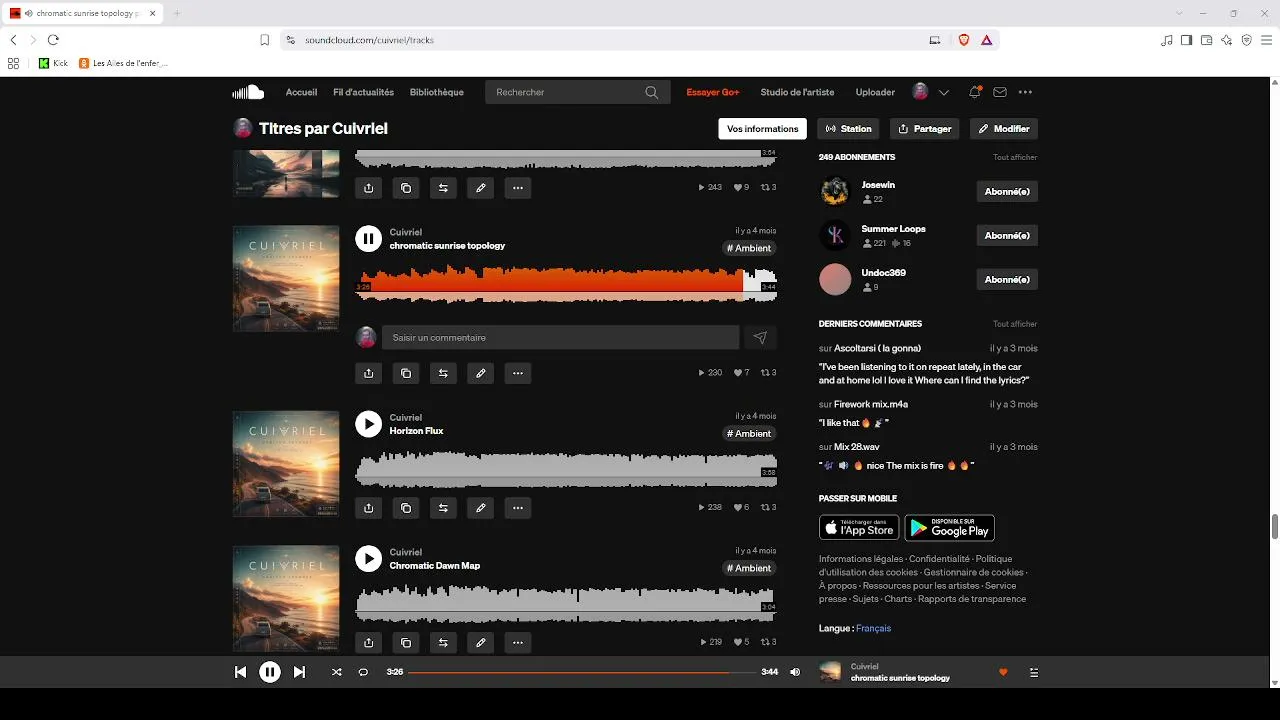Play the Chromatic Dawn Map track

click(x=369, y=558)
